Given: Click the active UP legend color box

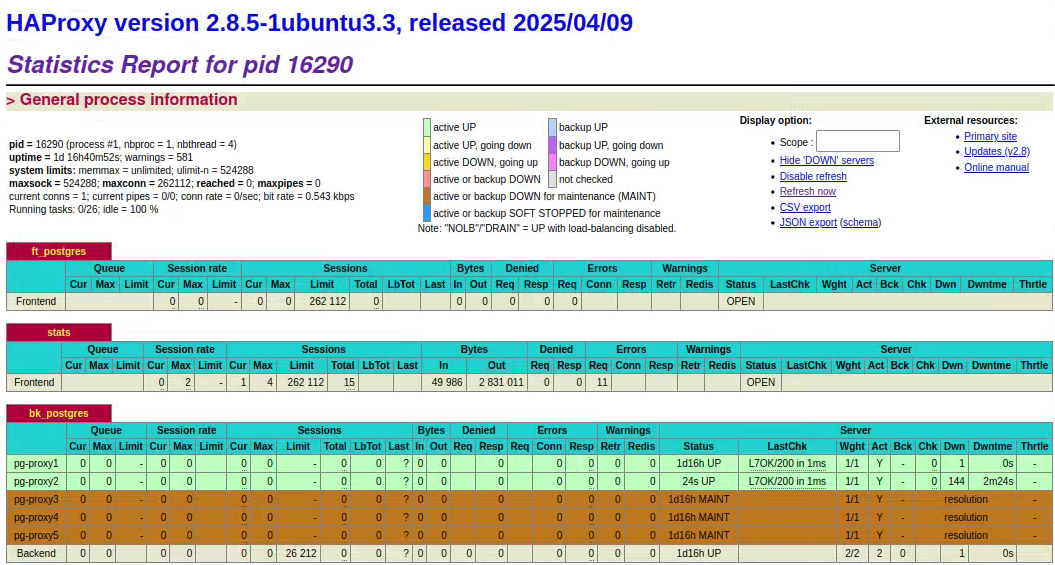Looking at the screenshot, I should coord(427,128).
